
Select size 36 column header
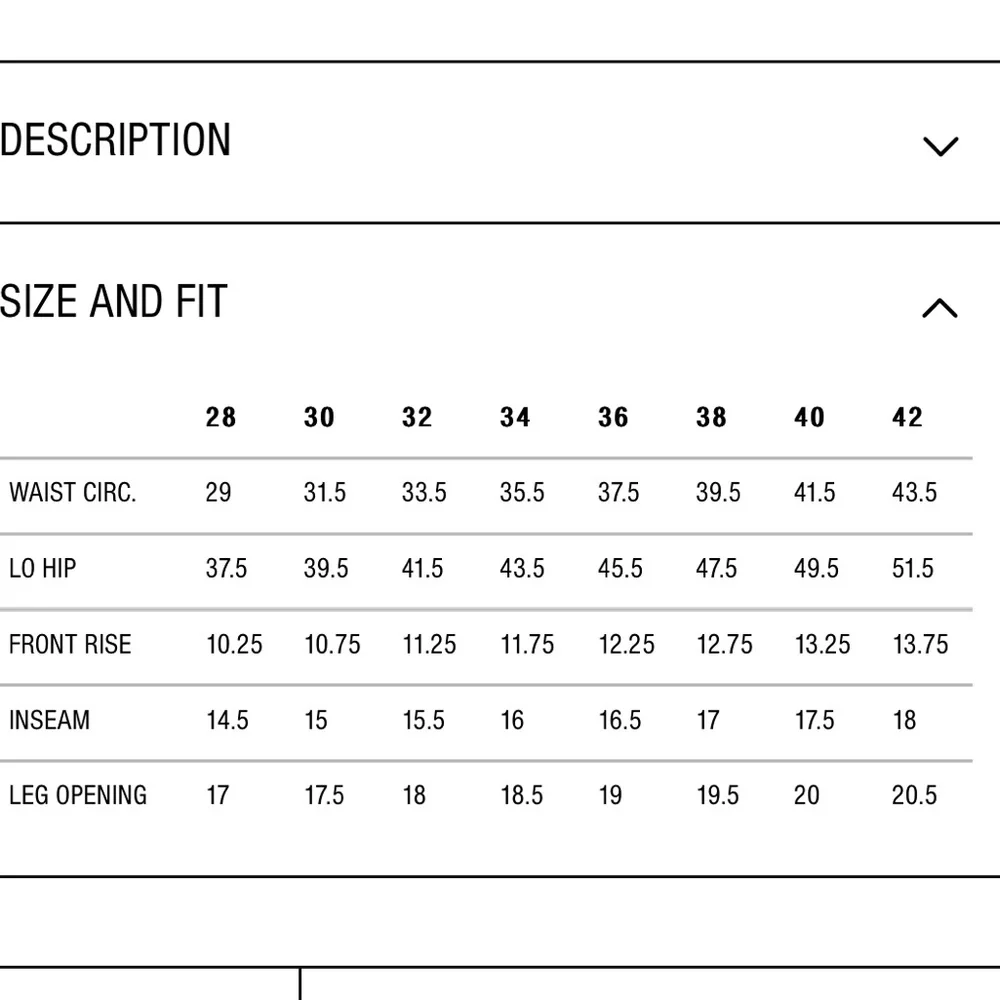pos(613,418)
